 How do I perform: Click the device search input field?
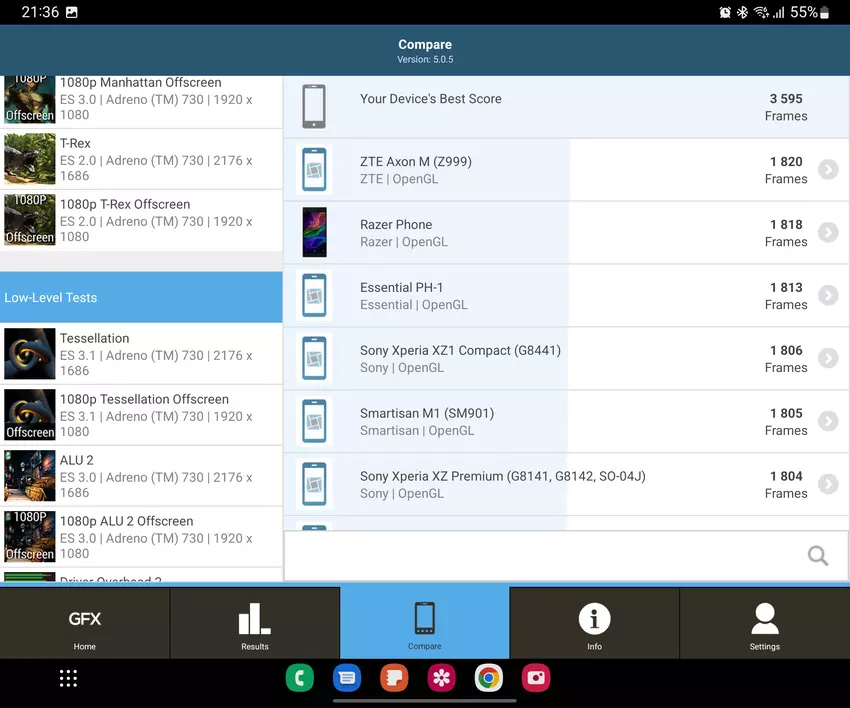point(540,556)
